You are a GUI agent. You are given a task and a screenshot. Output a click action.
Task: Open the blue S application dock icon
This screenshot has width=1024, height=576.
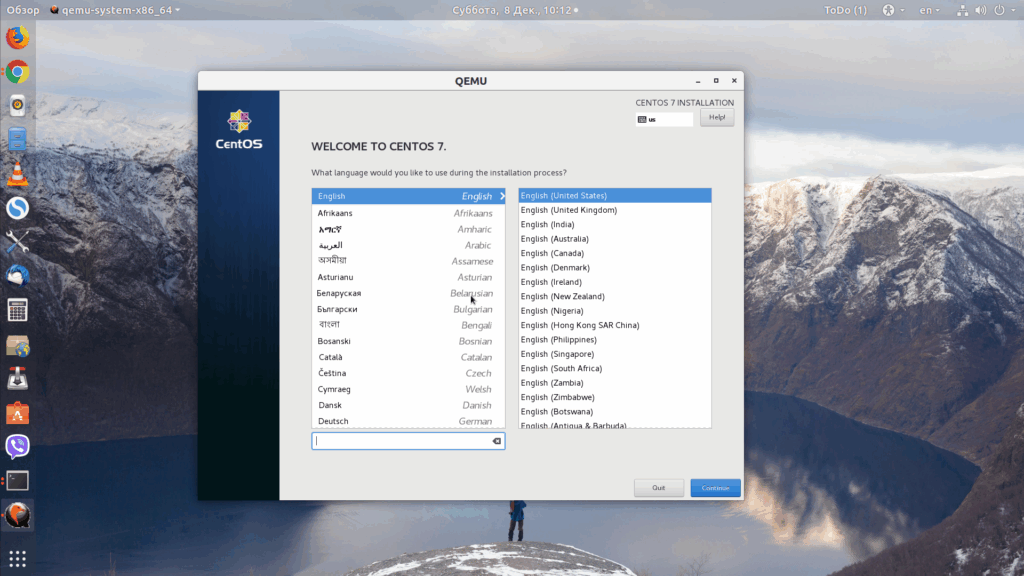(18, 208)
